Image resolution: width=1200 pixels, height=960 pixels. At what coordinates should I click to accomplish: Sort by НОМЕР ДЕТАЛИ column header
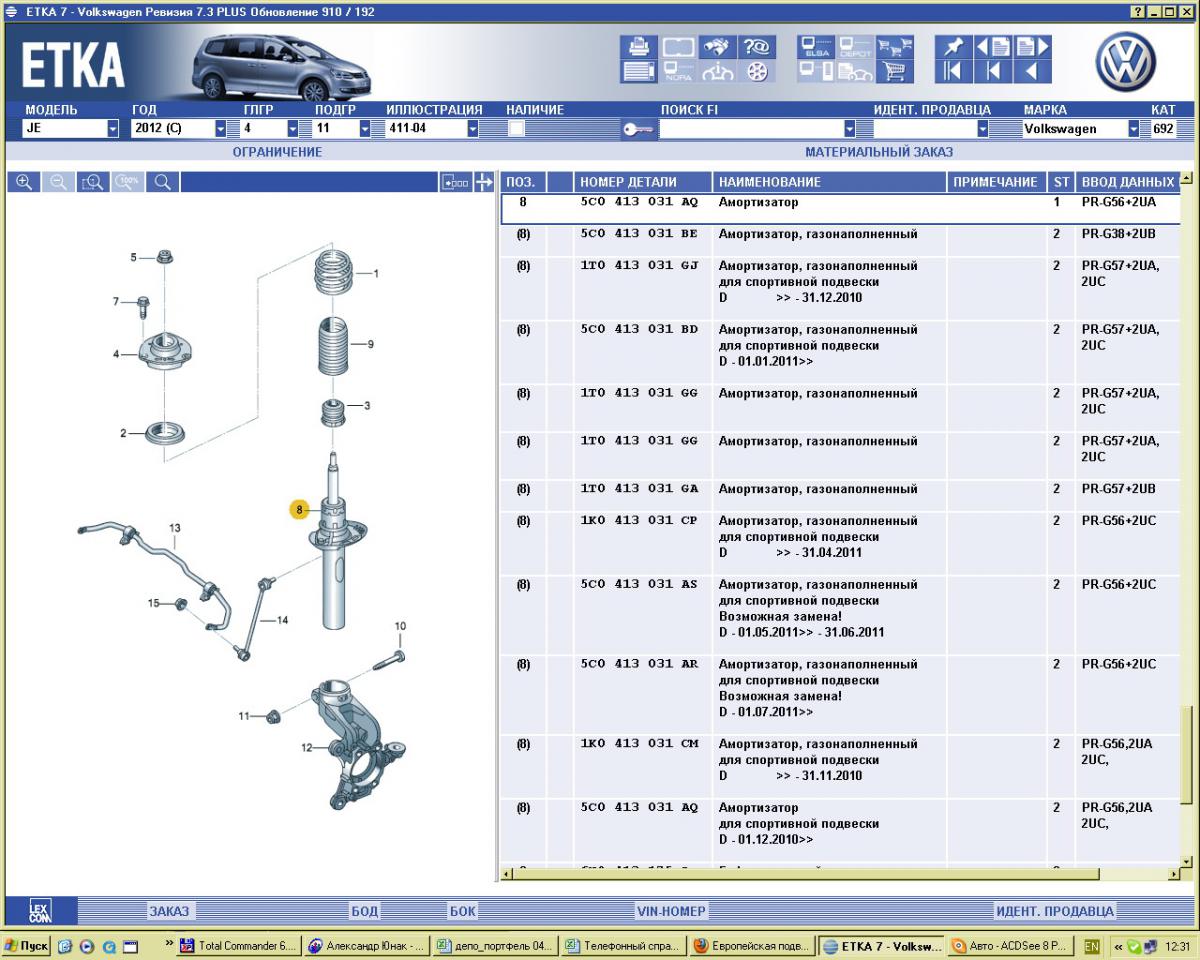point(643,182)
